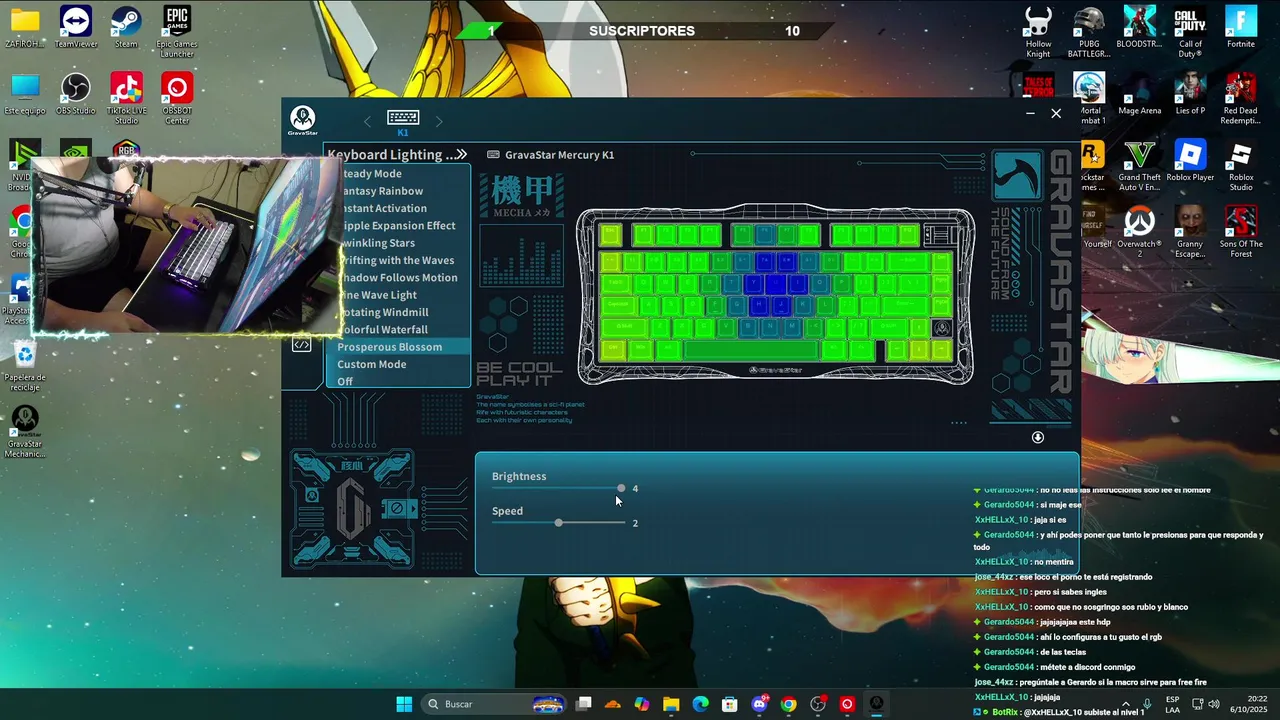This screenshot has width=1280, height=720.
Task: Open OBSBOT Center desktop shortcut
Action: [177, 98]
